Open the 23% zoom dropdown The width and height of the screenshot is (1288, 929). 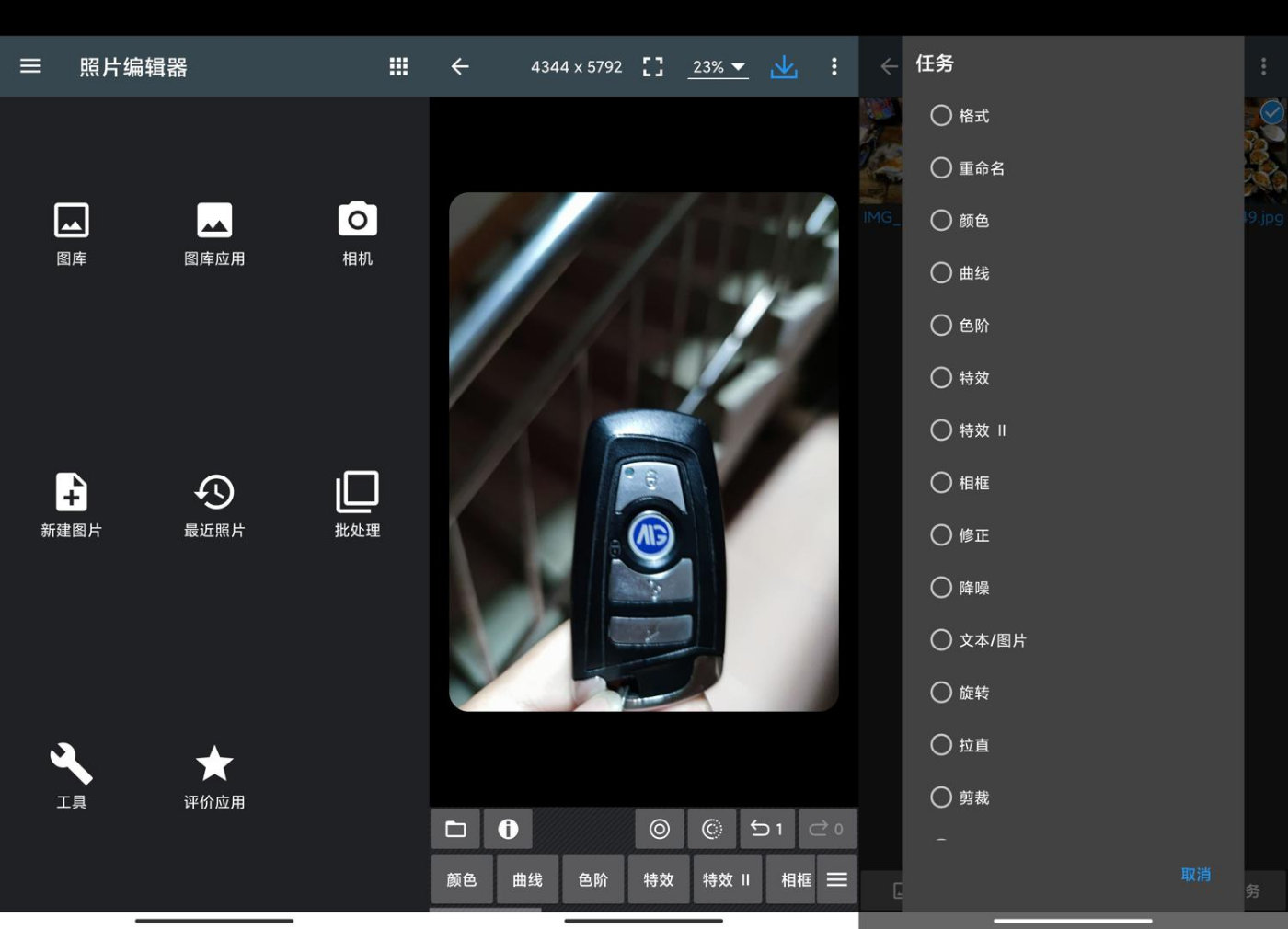pyautogui.click(x=719, y=67)
